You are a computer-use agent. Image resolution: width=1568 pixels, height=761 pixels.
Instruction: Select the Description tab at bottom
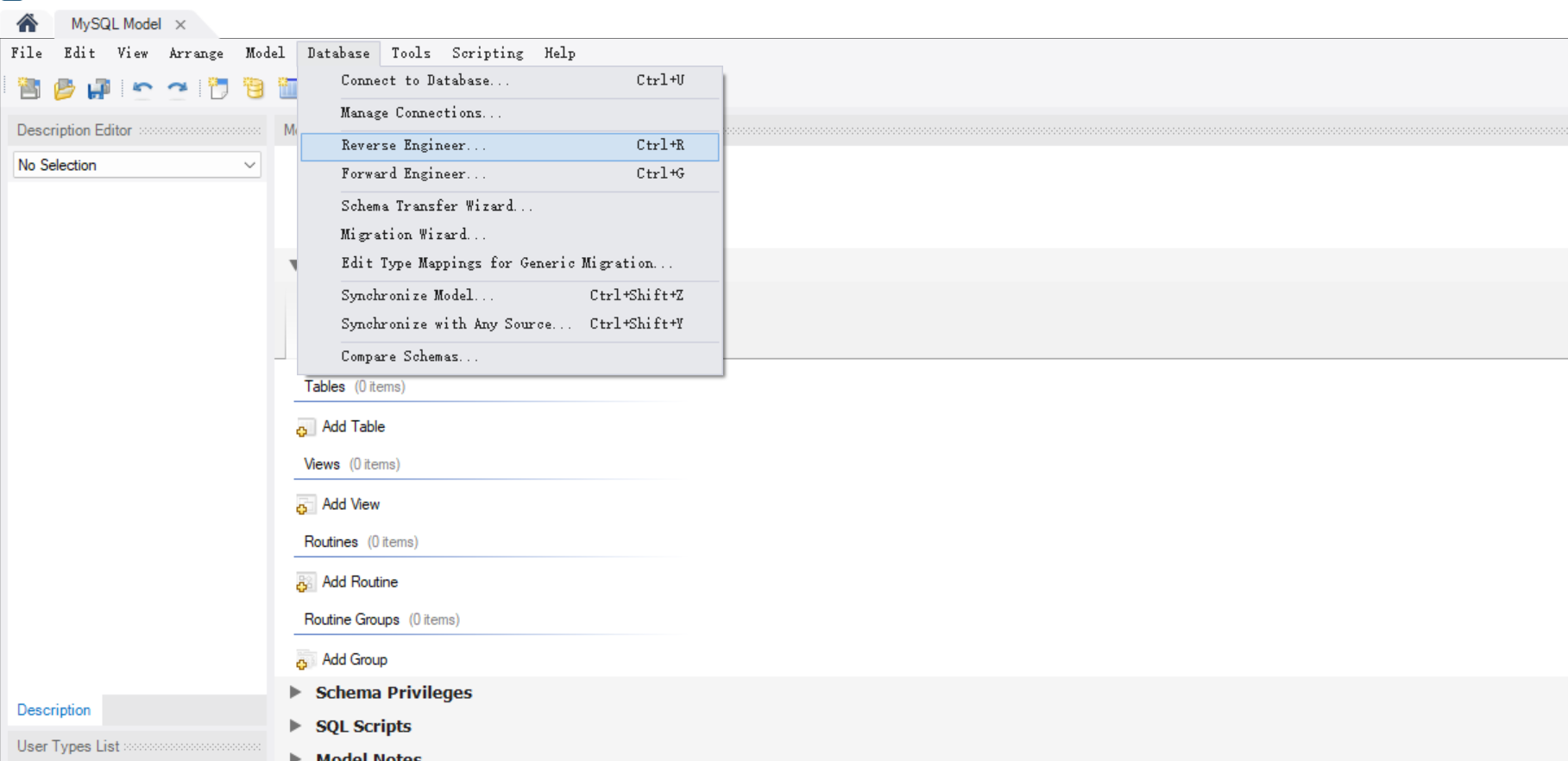[54, 710]
